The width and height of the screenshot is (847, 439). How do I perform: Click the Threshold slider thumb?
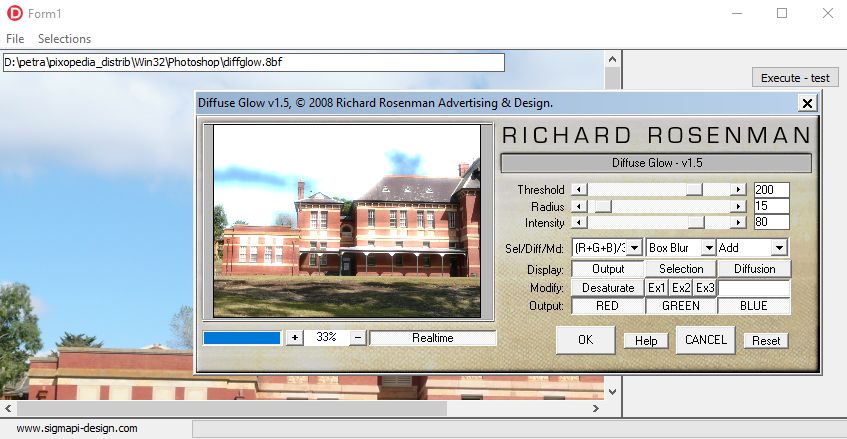coord(694,190)
